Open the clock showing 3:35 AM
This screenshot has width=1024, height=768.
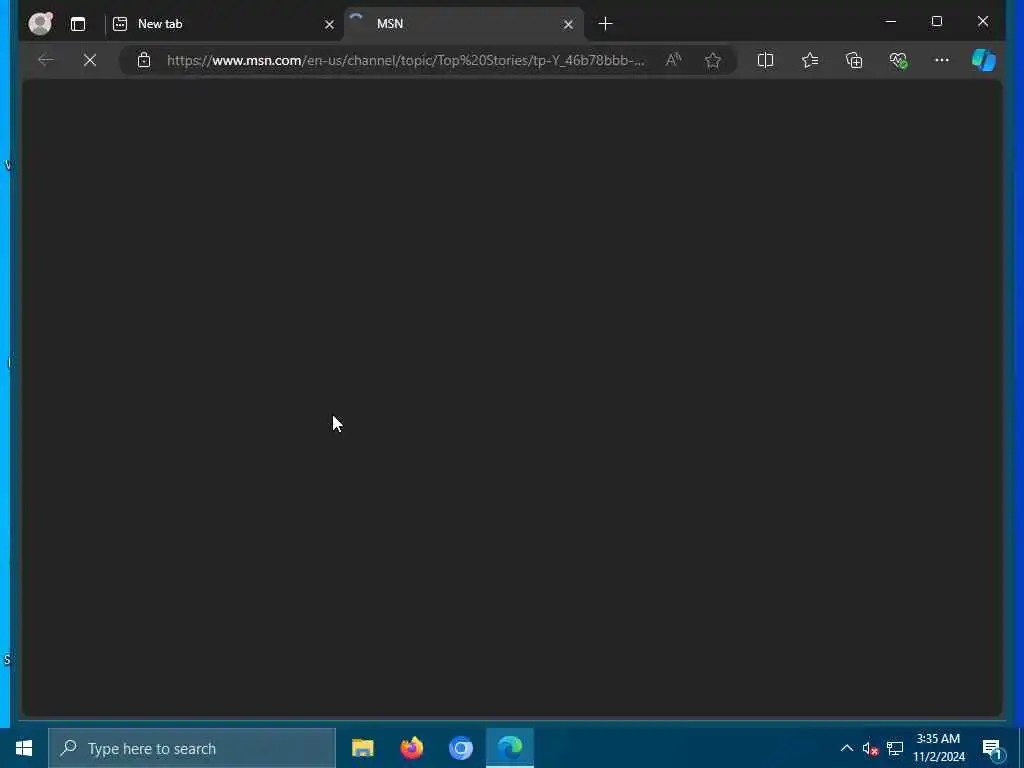coord(938,748)
